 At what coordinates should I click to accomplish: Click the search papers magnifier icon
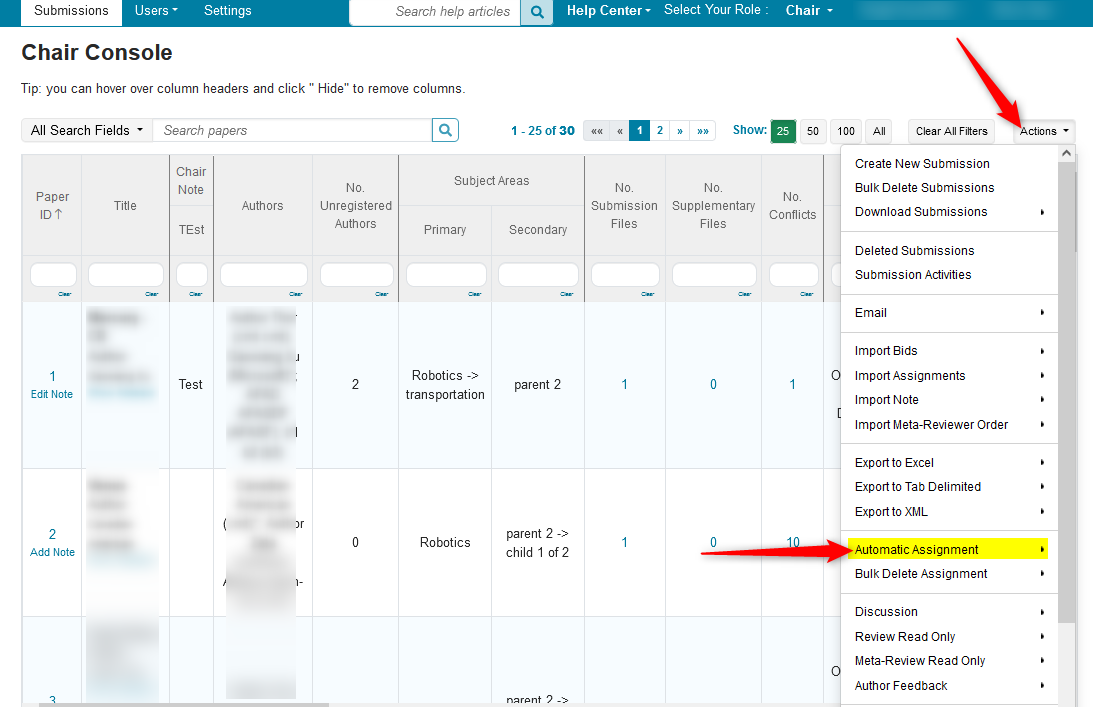point(445,130)
